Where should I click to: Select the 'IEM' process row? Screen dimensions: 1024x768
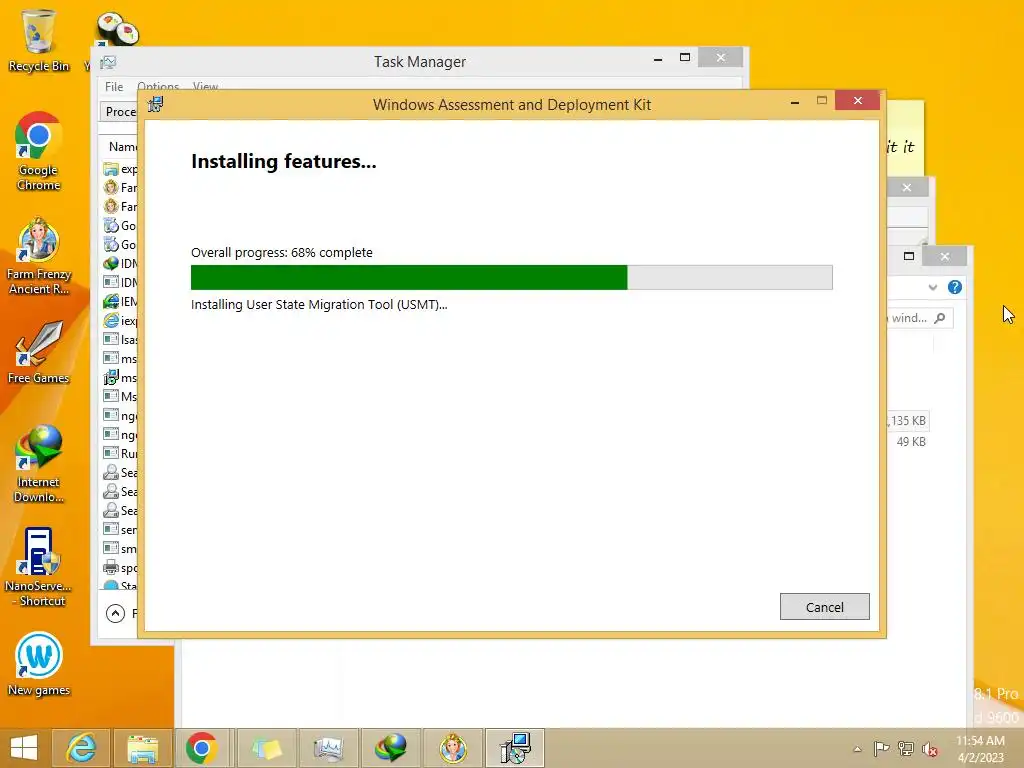pyautogui.click(x=120, y=302)
